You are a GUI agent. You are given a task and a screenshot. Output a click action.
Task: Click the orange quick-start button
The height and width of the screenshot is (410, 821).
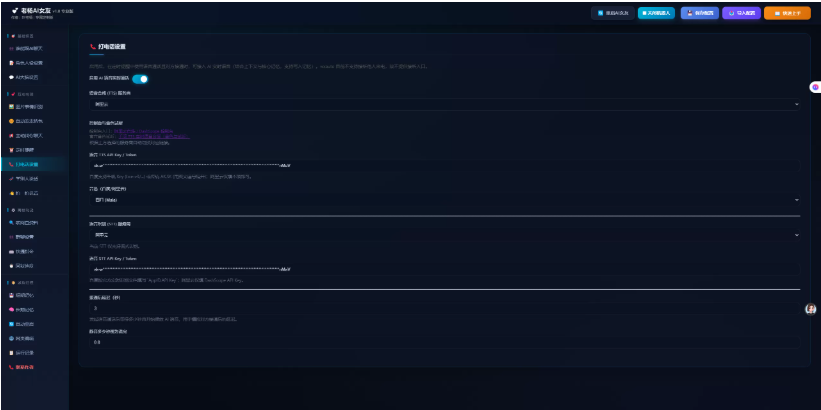click(787, 13)
